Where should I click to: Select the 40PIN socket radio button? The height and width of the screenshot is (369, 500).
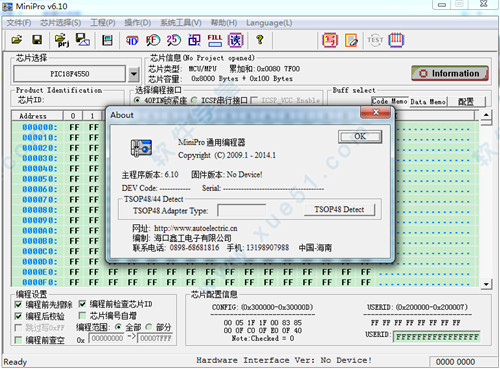(136, 100)
